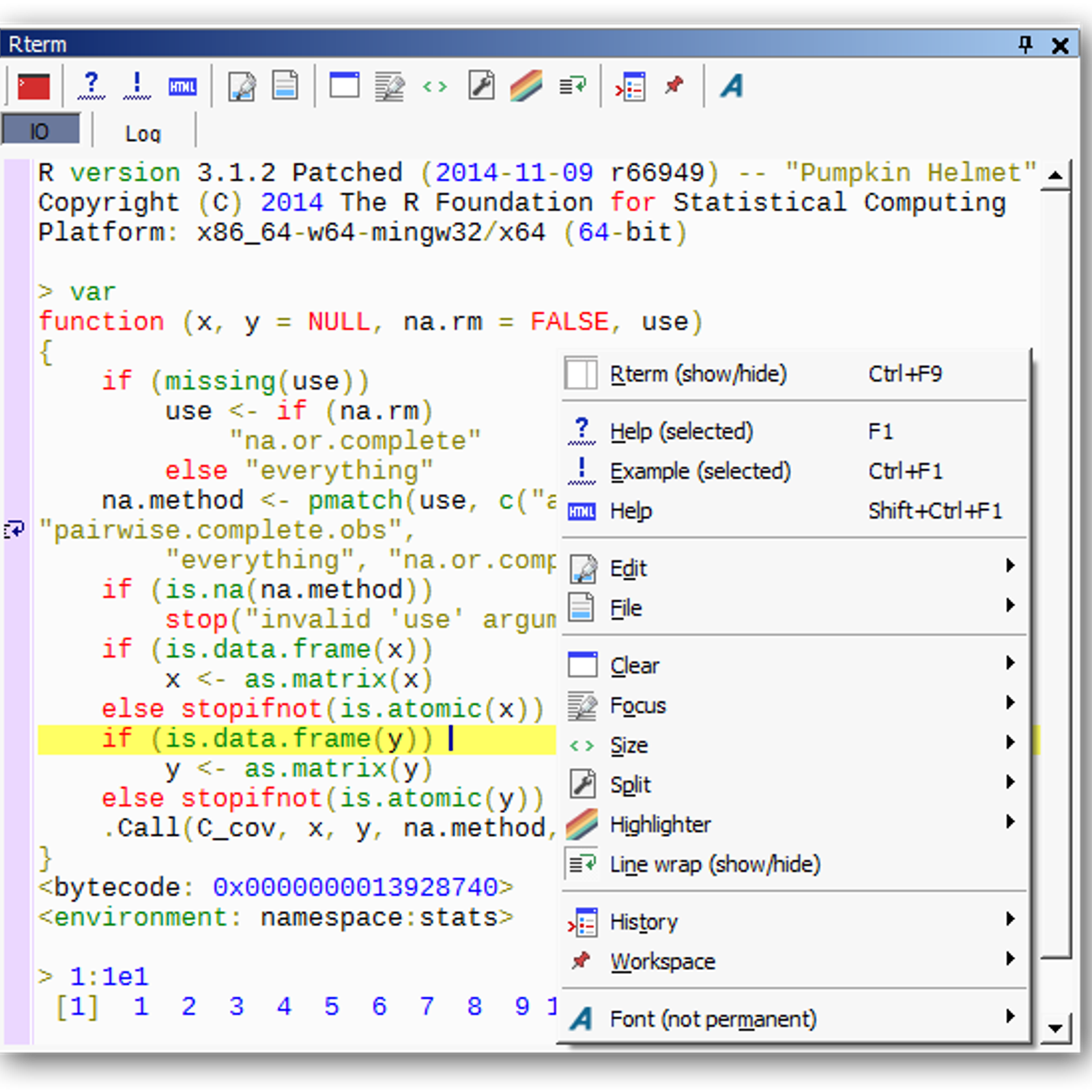Screen dimensions: 1092x1092
Task: Click the Focus toolbar icon
Action: pyautogui.click(x=389, y=87)
